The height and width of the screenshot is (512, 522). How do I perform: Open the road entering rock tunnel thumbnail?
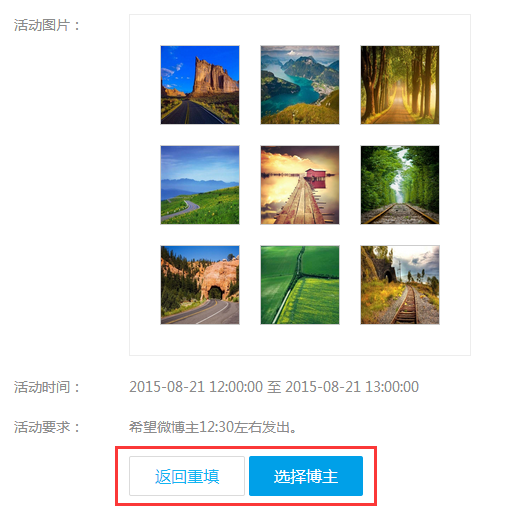coord(200,285)
